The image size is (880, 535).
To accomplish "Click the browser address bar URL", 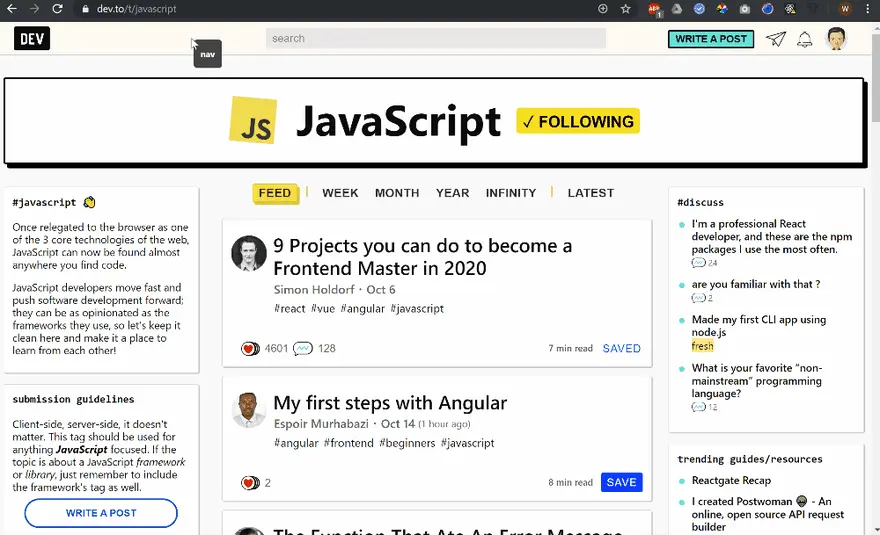I will (x=136, y=9).
